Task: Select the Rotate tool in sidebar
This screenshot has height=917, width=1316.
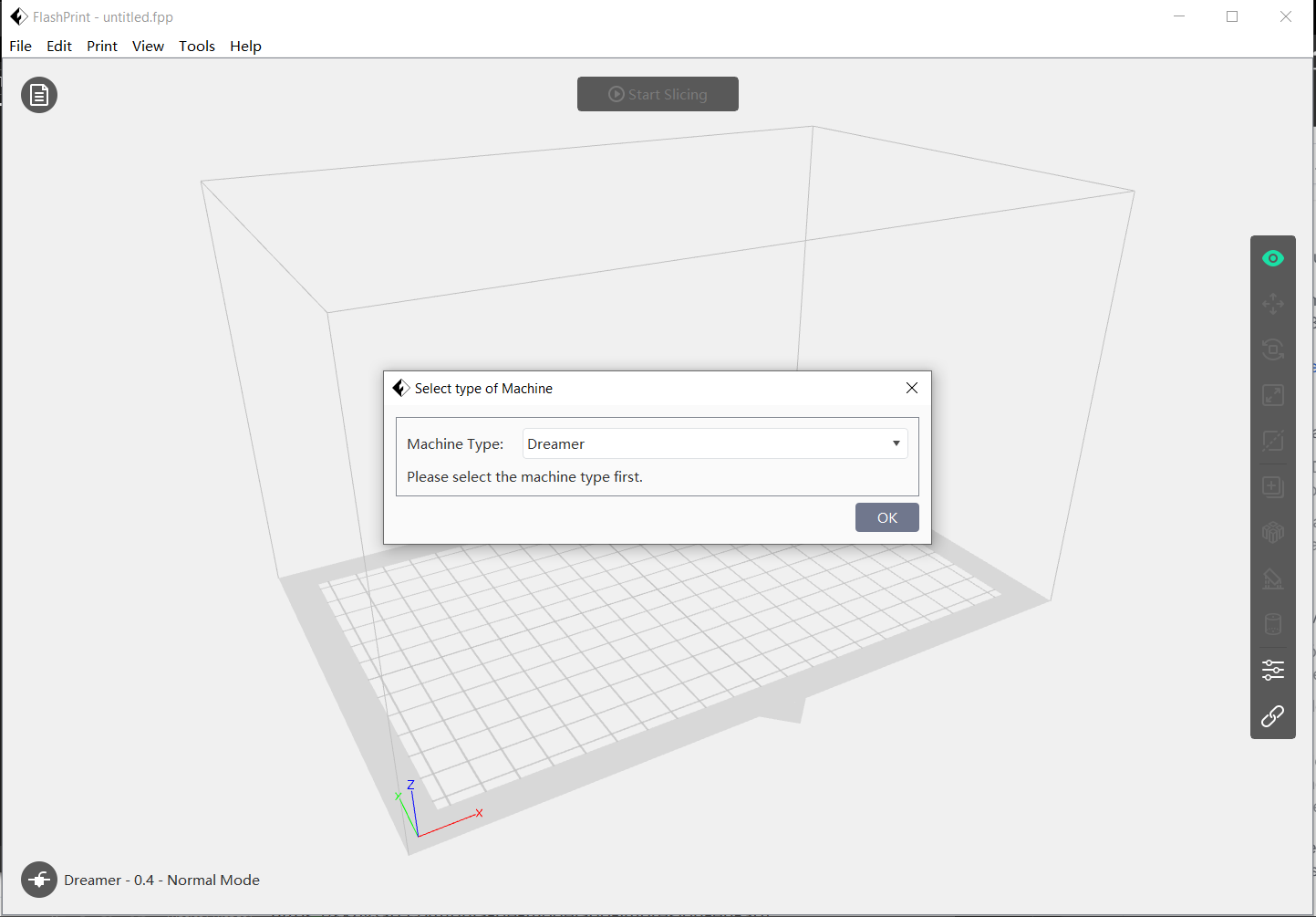Action: coord(1272,349)
